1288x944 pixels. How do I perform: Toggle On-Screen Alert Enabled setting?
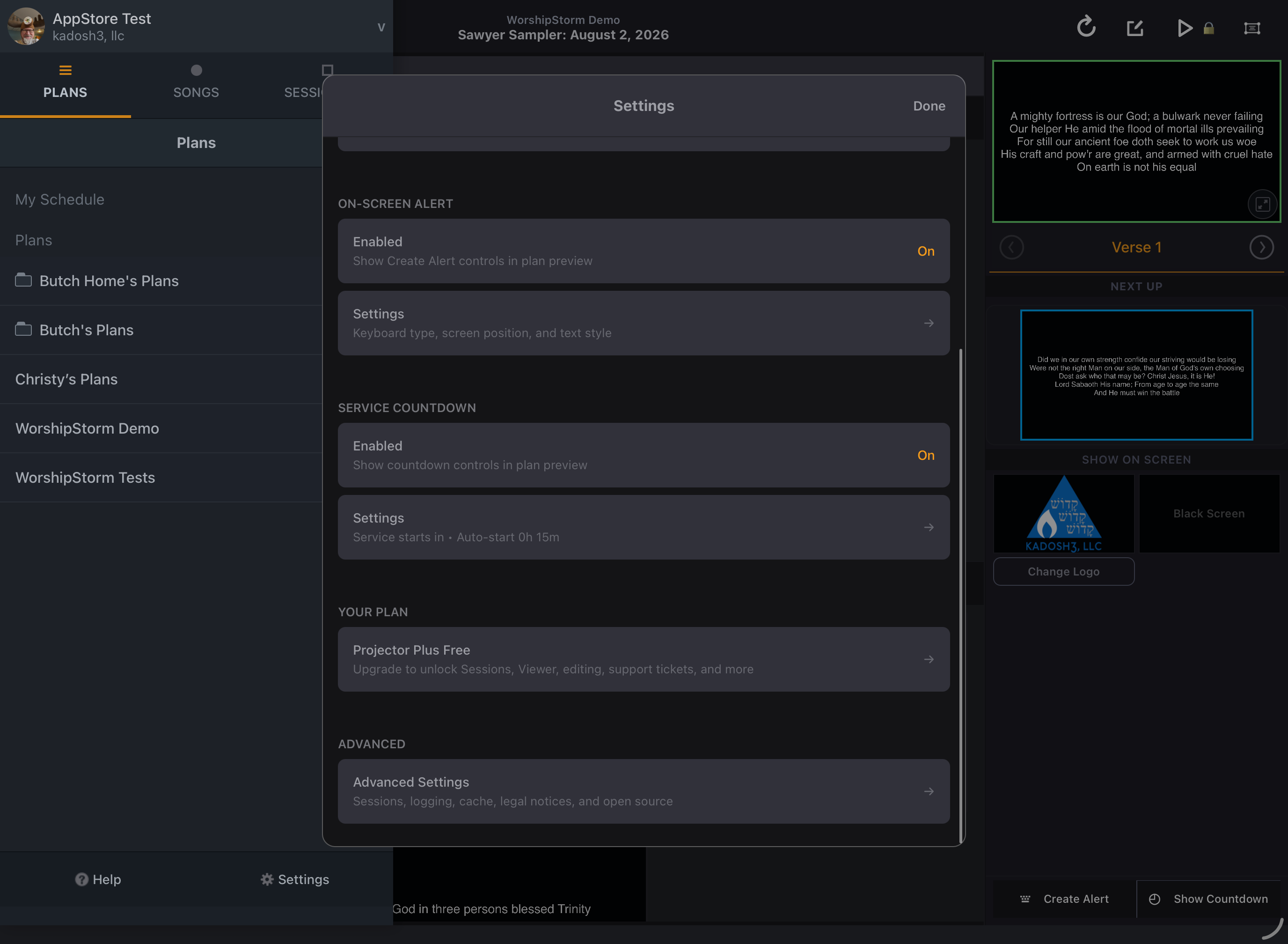pyautogui.click(x=644, y=251)
